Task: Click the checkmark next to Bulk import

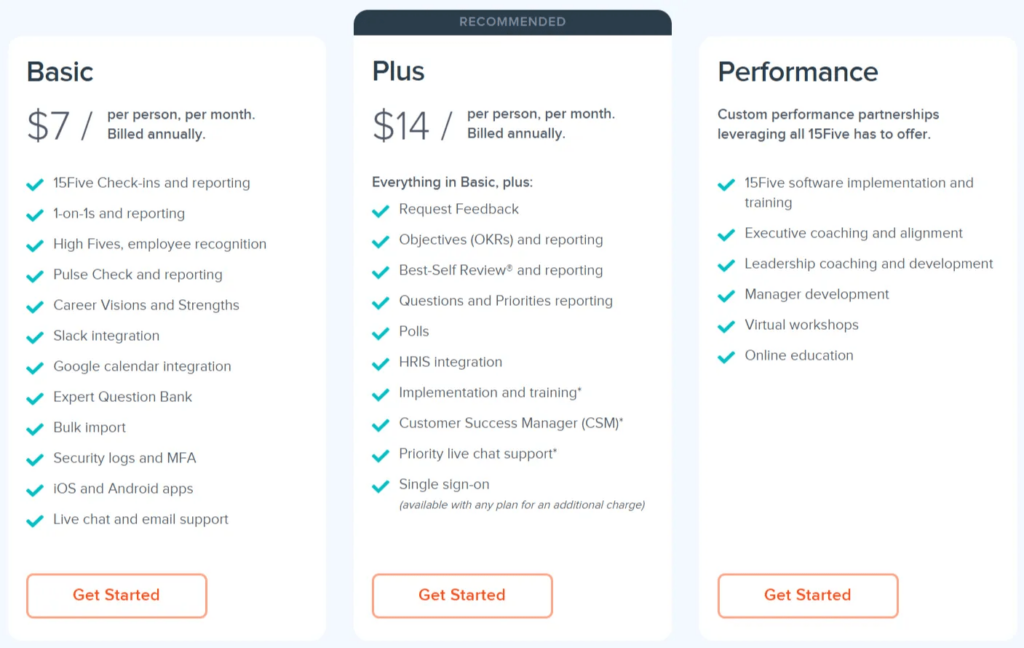Action: pos(35,429)
